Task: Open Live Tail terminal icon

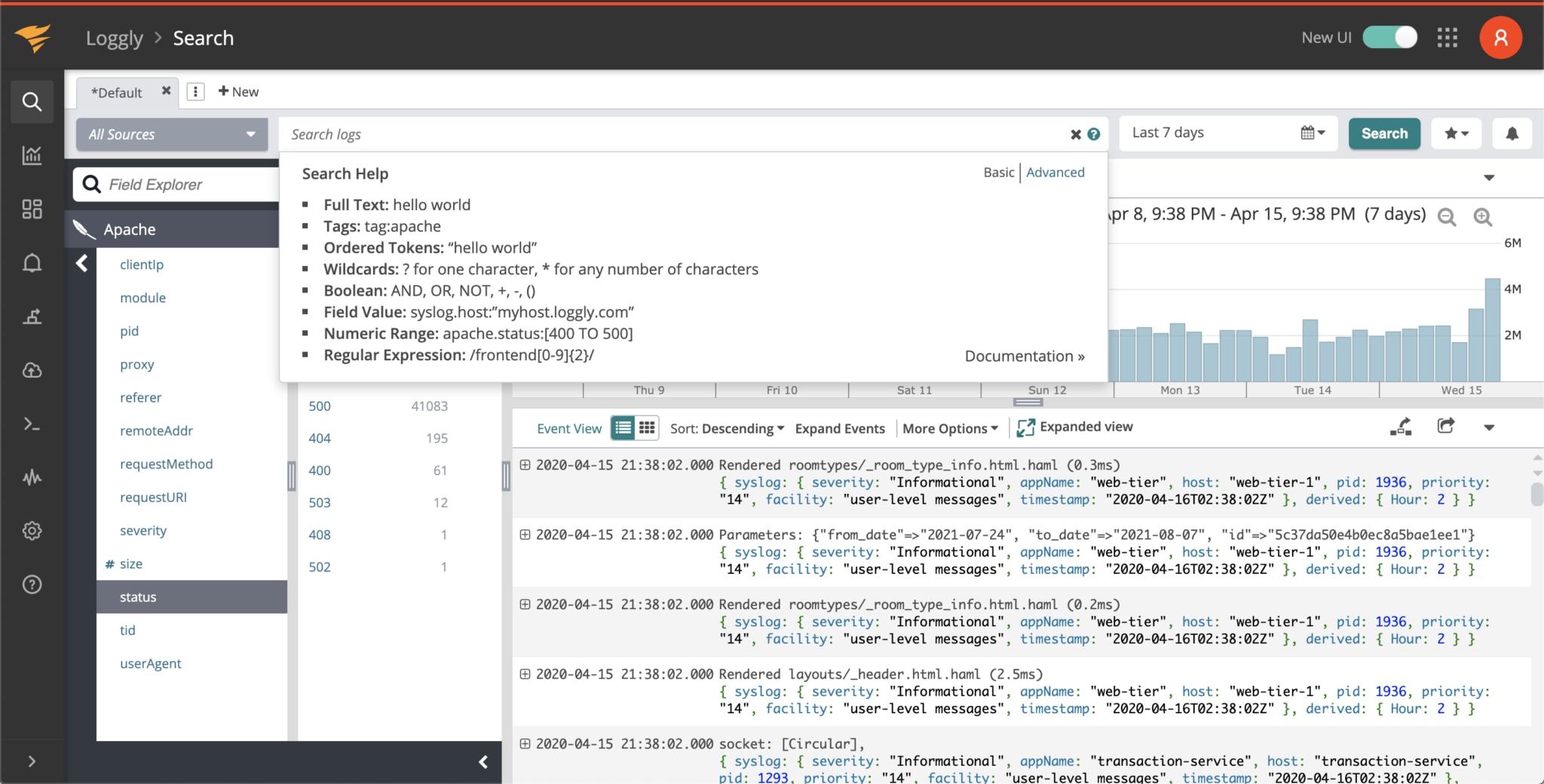Action: (32, 424)
